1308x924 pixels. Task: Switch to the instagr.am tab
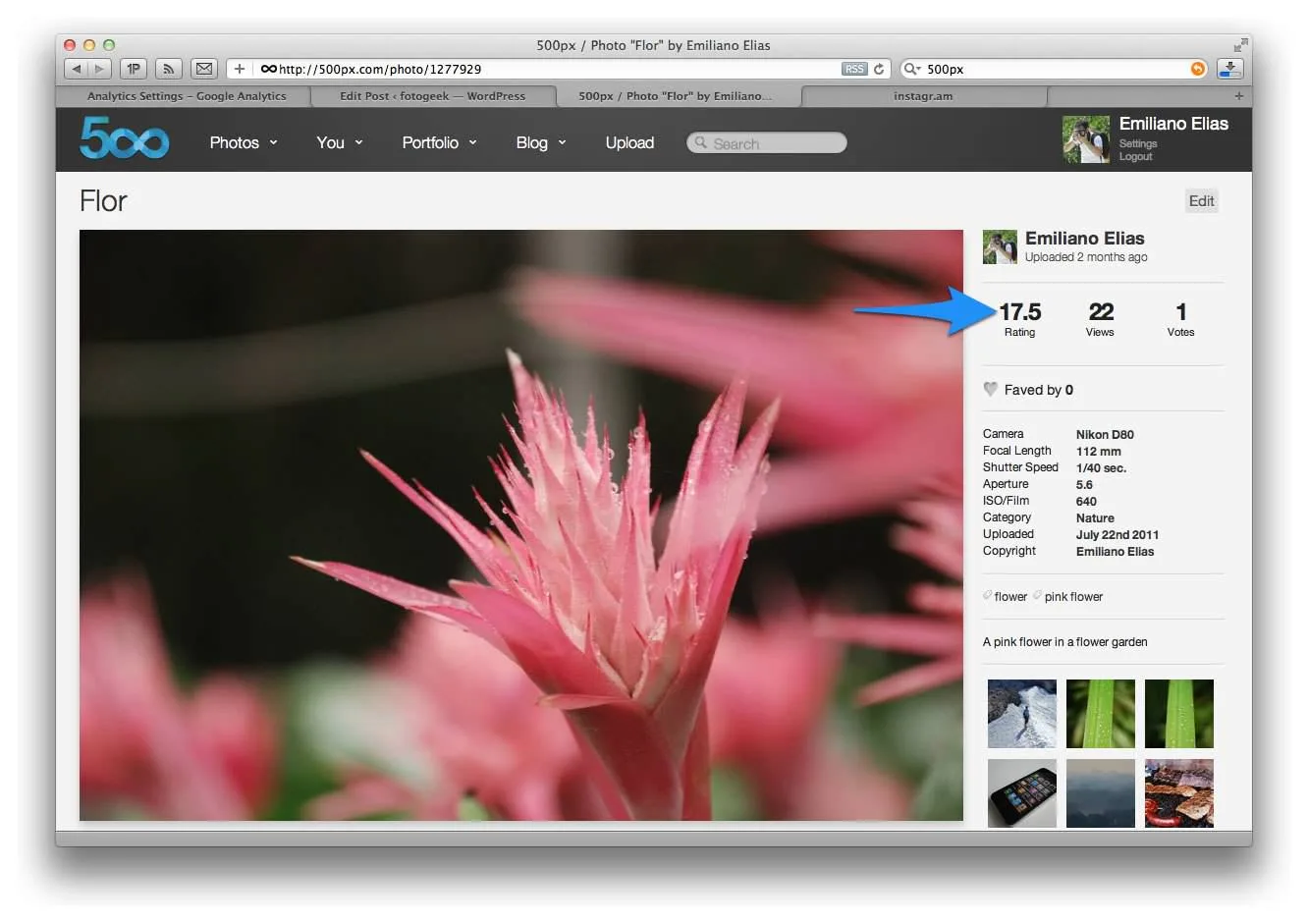(x=923, y=96)
